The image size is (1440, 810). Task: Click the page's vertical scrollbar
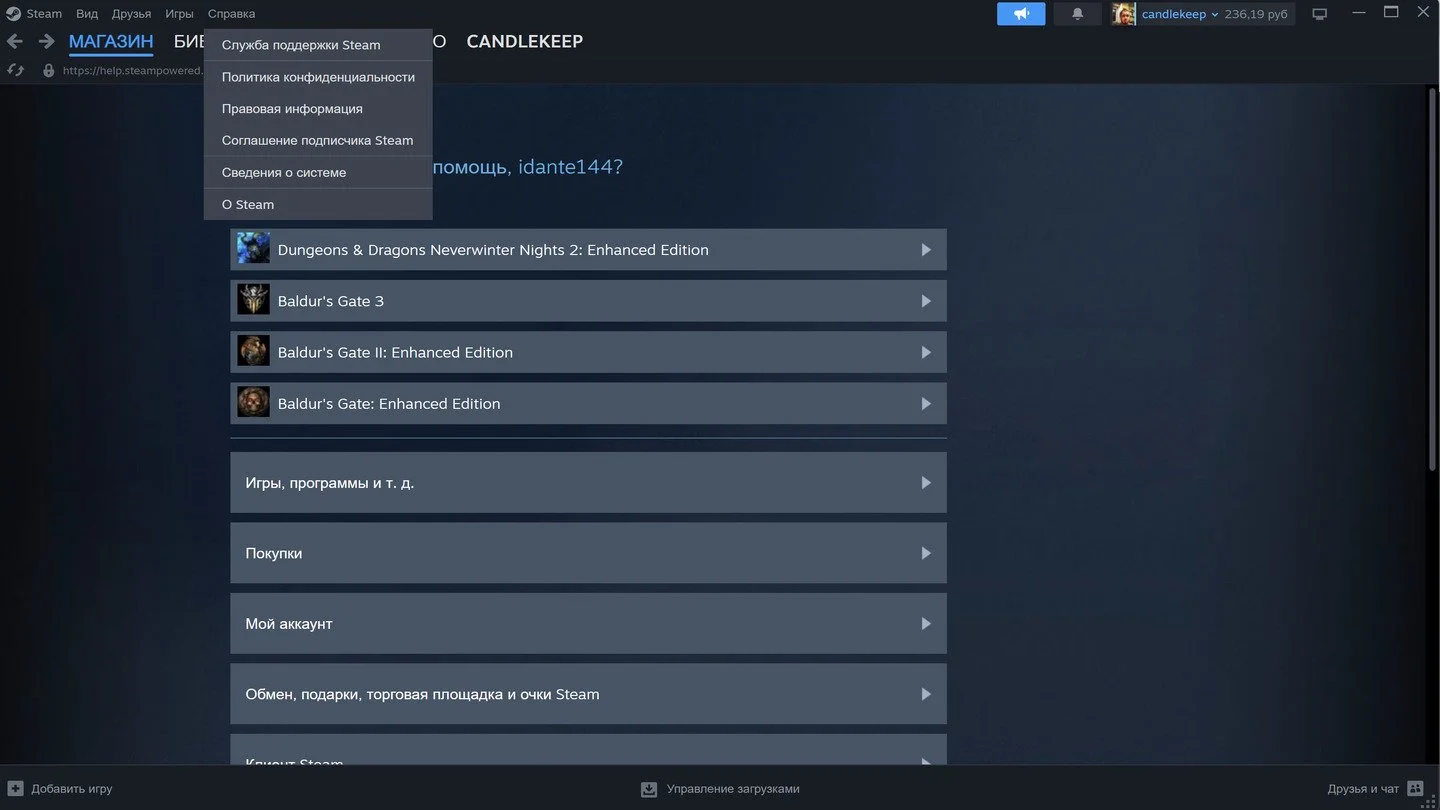pos(1431,280)
